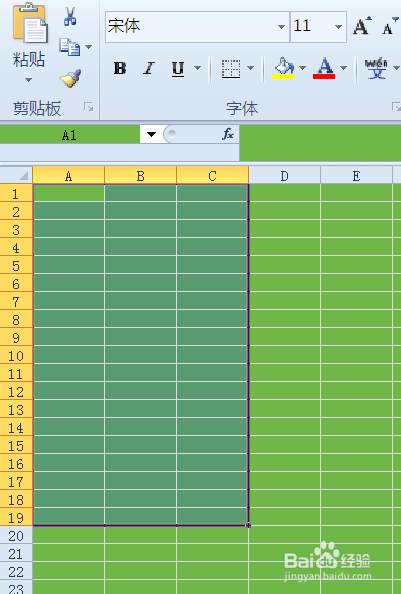Select row 15 header

coord(16,446)
